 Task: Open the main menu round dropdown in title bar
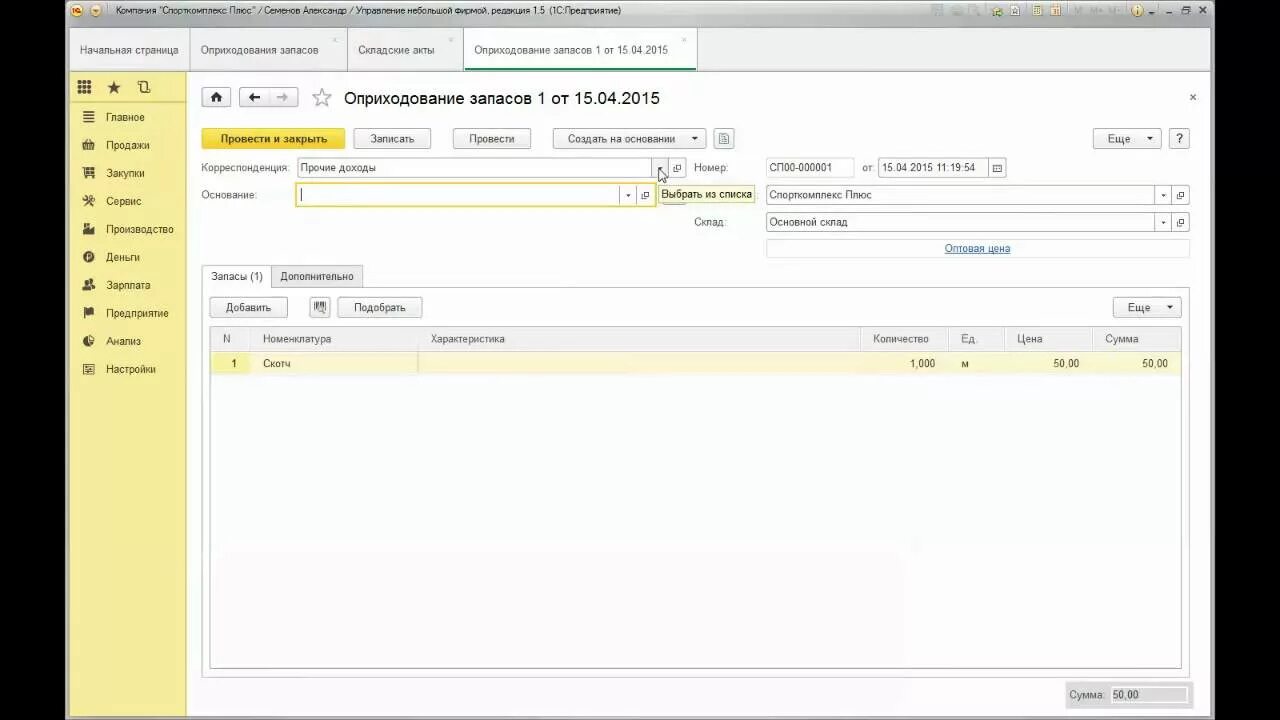click(96, 10)
